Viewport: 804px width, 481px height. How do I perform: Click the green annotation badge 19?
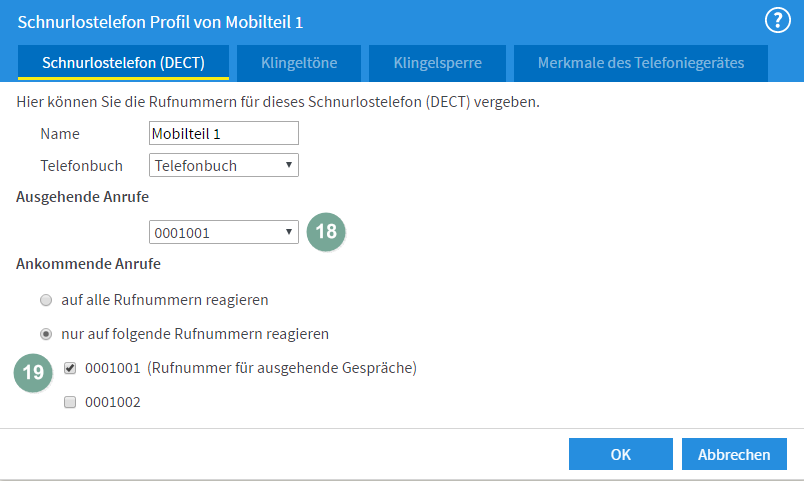point(33,372)
